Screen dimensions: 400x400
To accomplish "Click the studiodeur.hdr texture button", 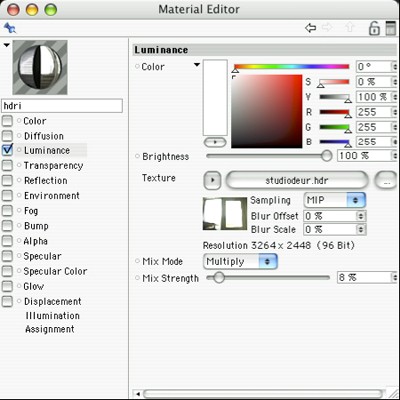I will 297,181.
